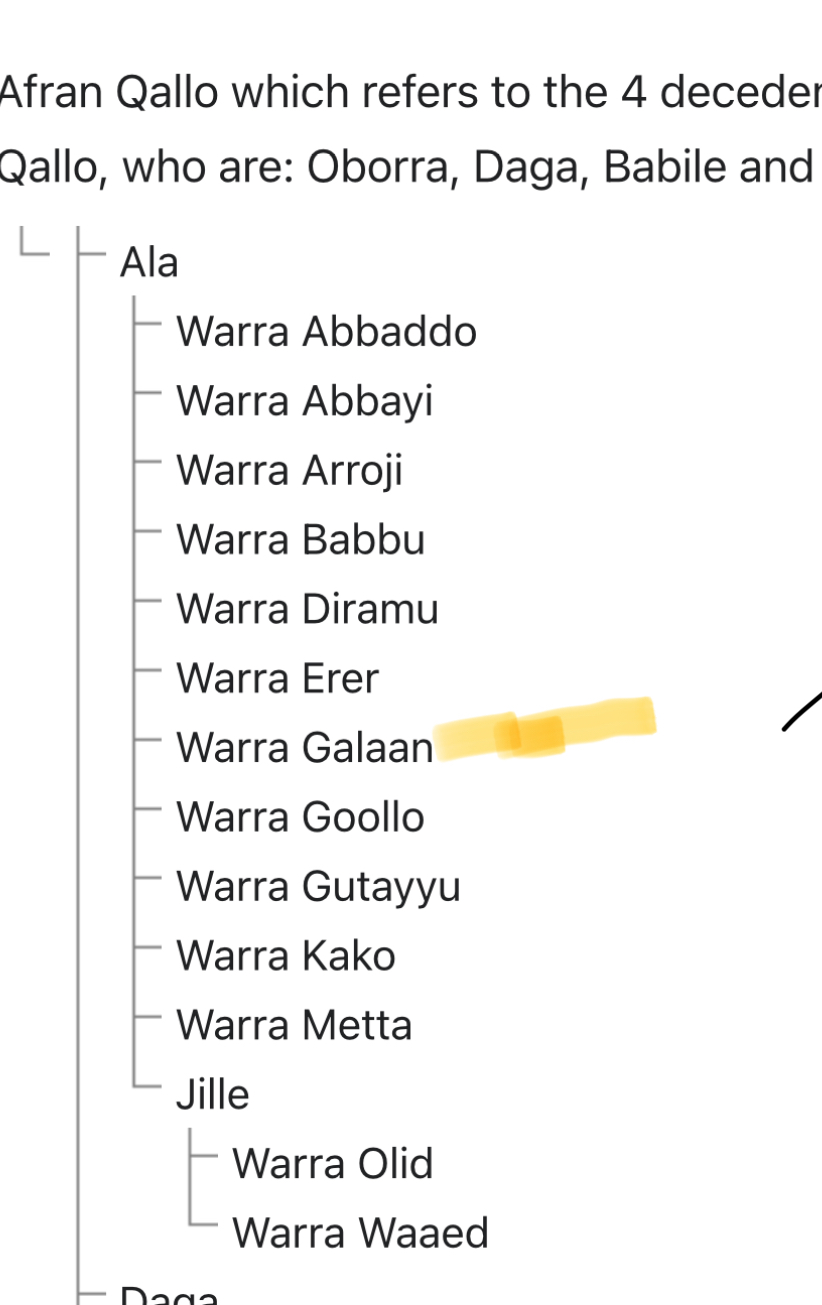Click on Warra Babbu
The height and width of the screenshot is (1305, 822).
[x=300, y=540]
